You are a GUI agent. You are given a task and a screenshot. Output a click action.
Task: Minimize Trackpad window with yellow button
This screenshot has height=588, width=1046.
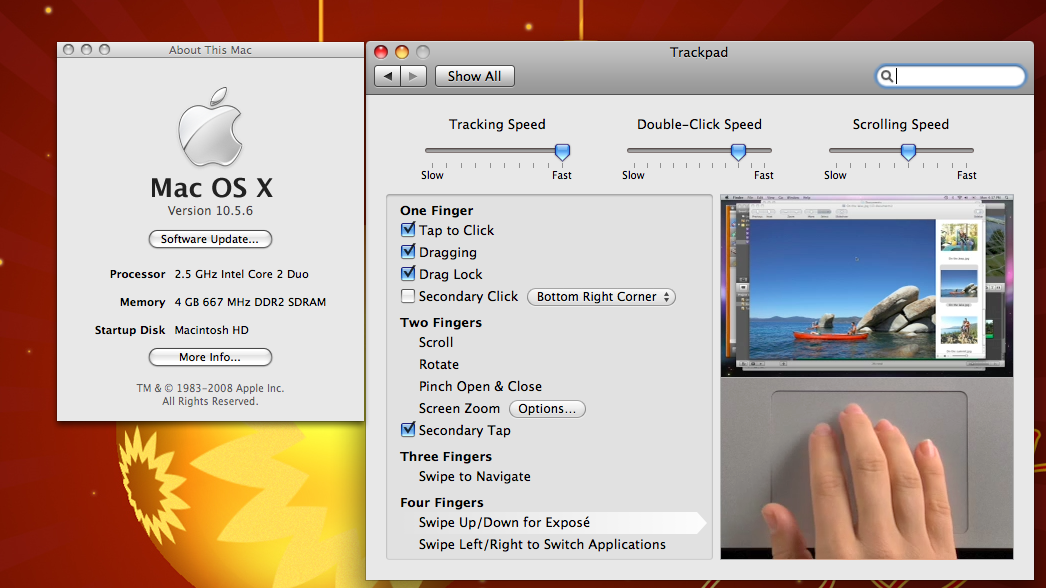click(x=402, y=52)
